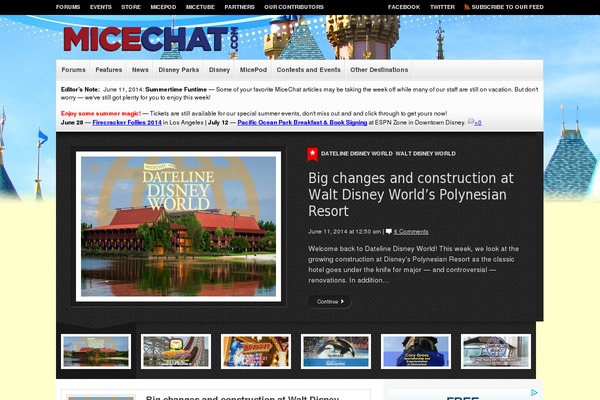Click the red star category badge
The height and width of the screenshot is (400, 600).
click(312, 153)
